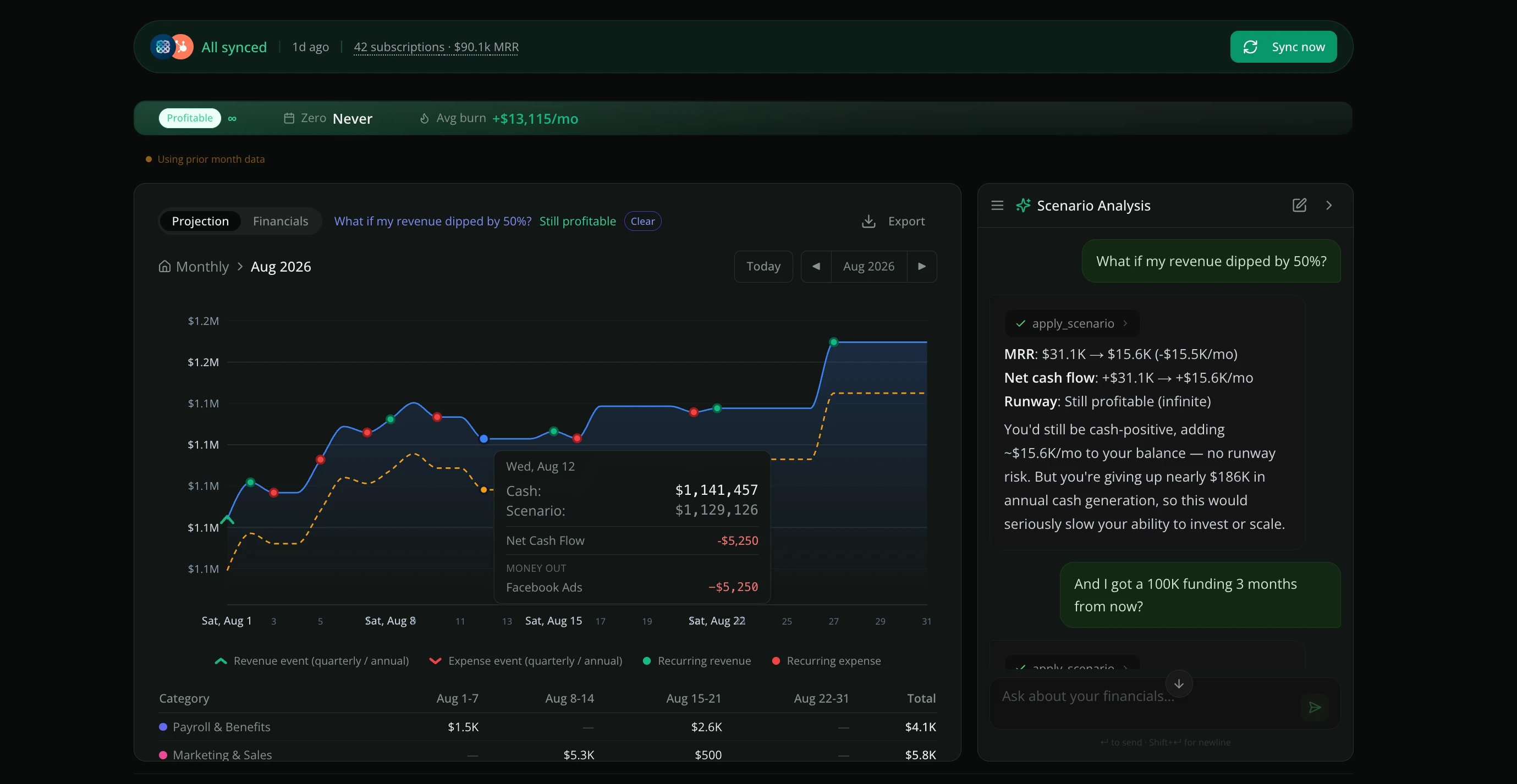
Task: Click the scenario question text in chart header
Action: click(432, 220)
